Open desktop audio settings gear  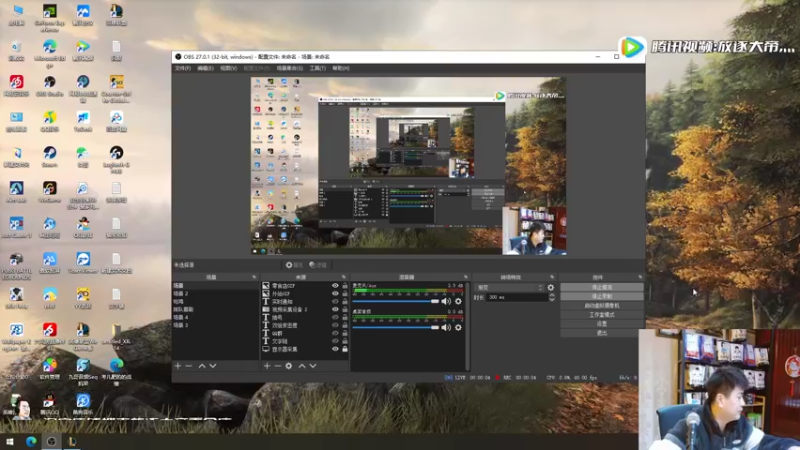458,327
